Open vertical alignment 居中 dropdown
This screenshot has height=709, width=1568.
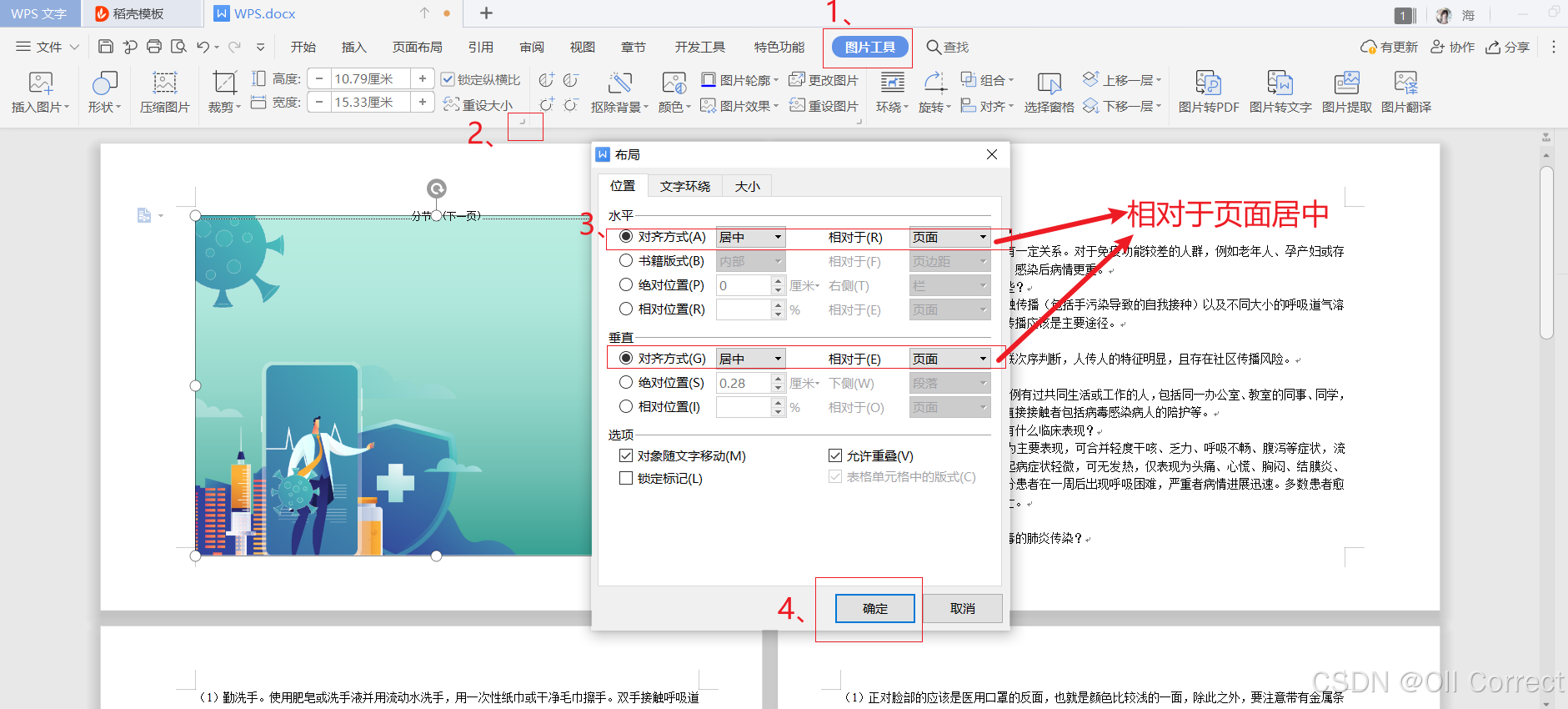click(750, 359)
